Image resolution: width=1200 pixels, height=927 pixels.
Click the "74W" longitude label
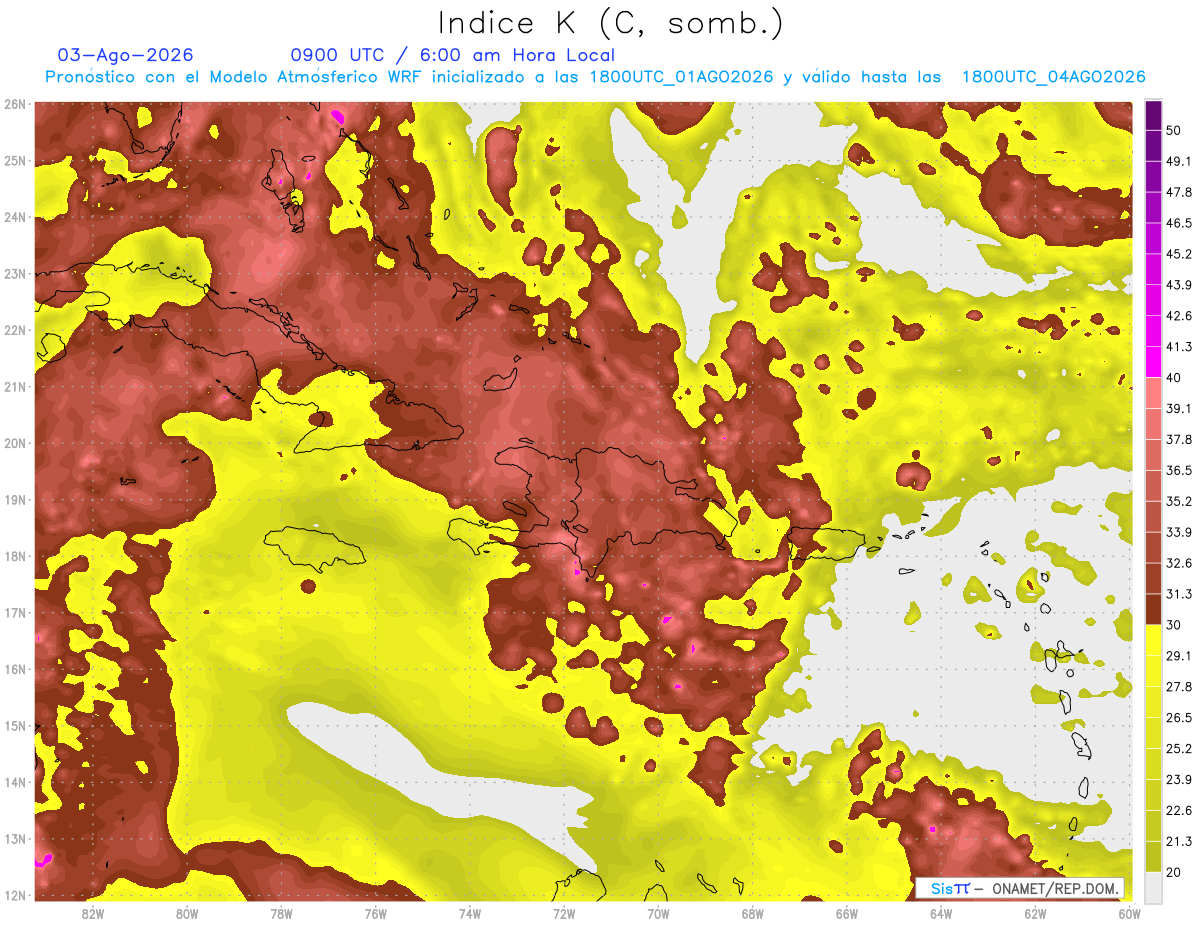[470, 913]
